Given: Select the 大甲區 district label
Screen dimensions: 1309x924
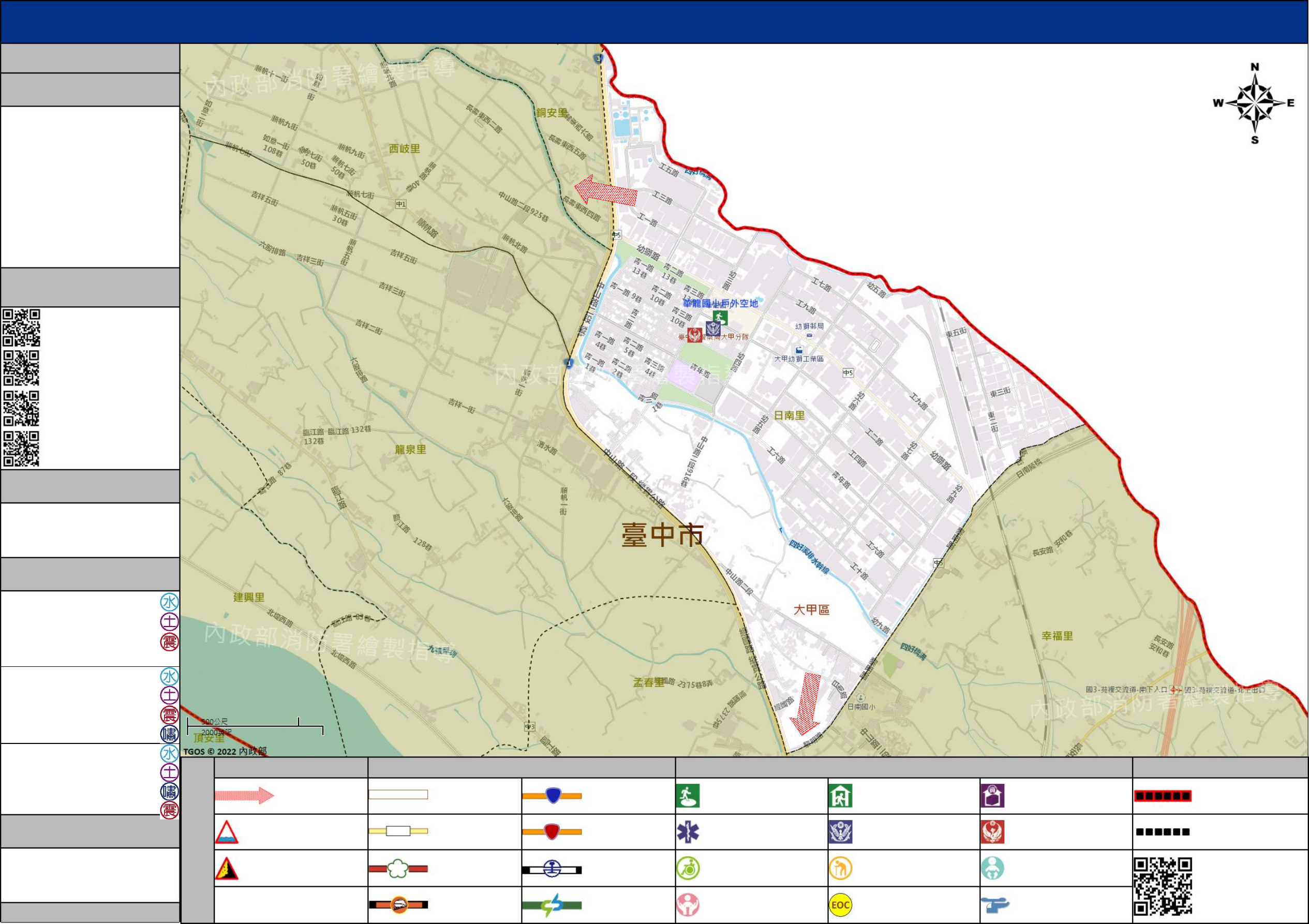Looking at the screenshot, I should pos(811,610).
